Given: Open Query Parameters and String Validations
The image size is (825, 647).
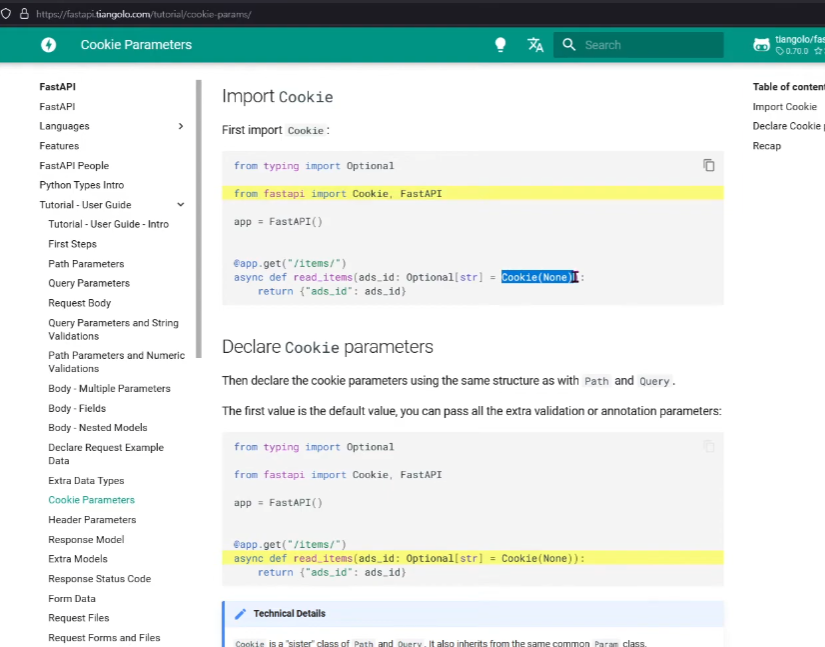Looking at the screenshot, I should (114, 329).
